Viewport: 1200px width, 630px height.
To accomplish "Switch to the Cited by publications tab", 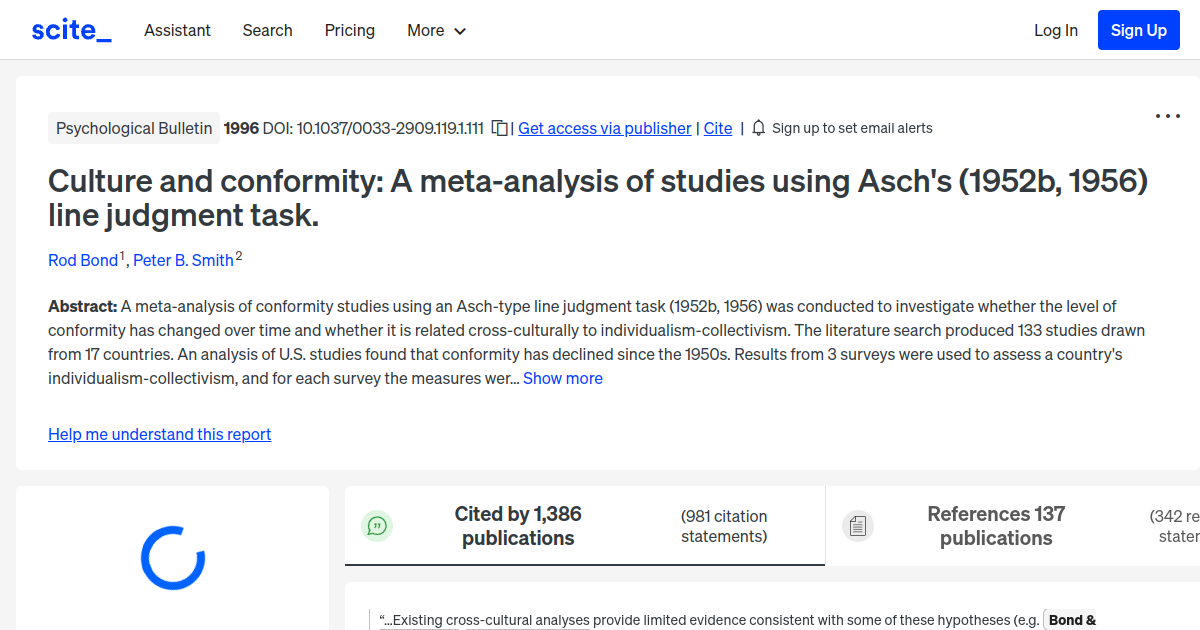I will [518, 525].
